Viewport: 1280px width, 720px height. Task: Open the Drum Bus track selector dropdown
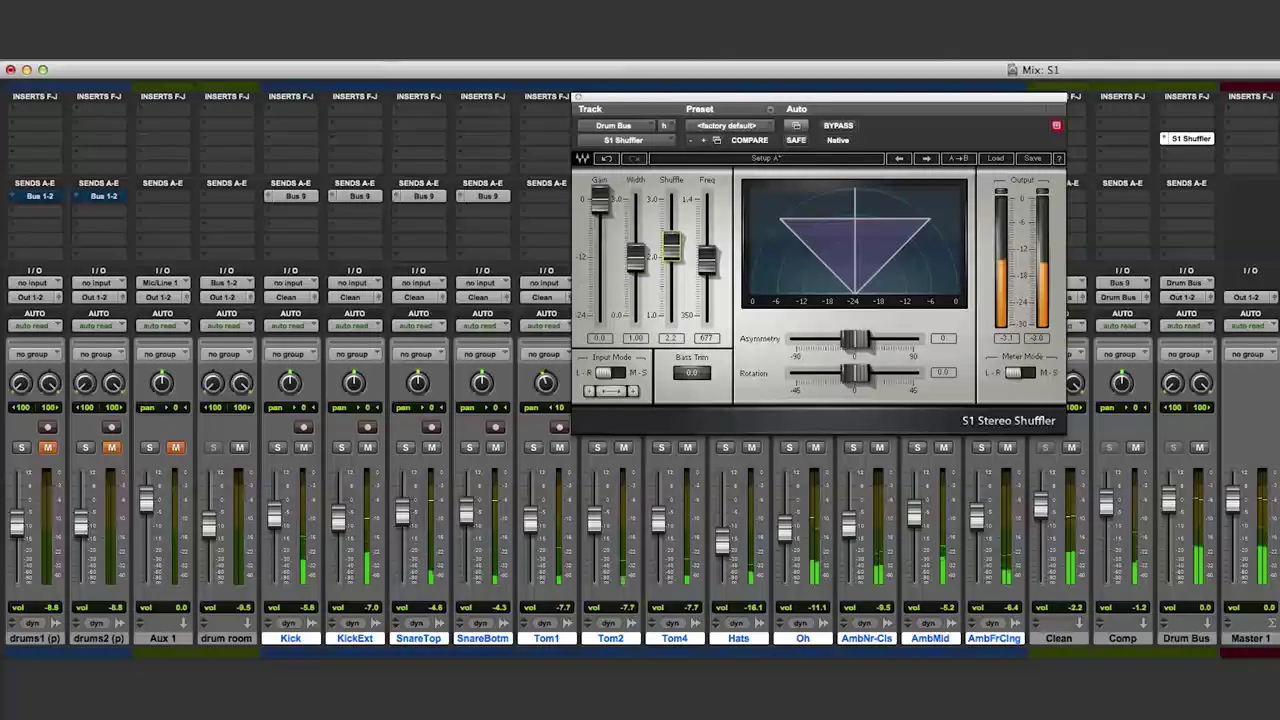(x=615, y=126)
